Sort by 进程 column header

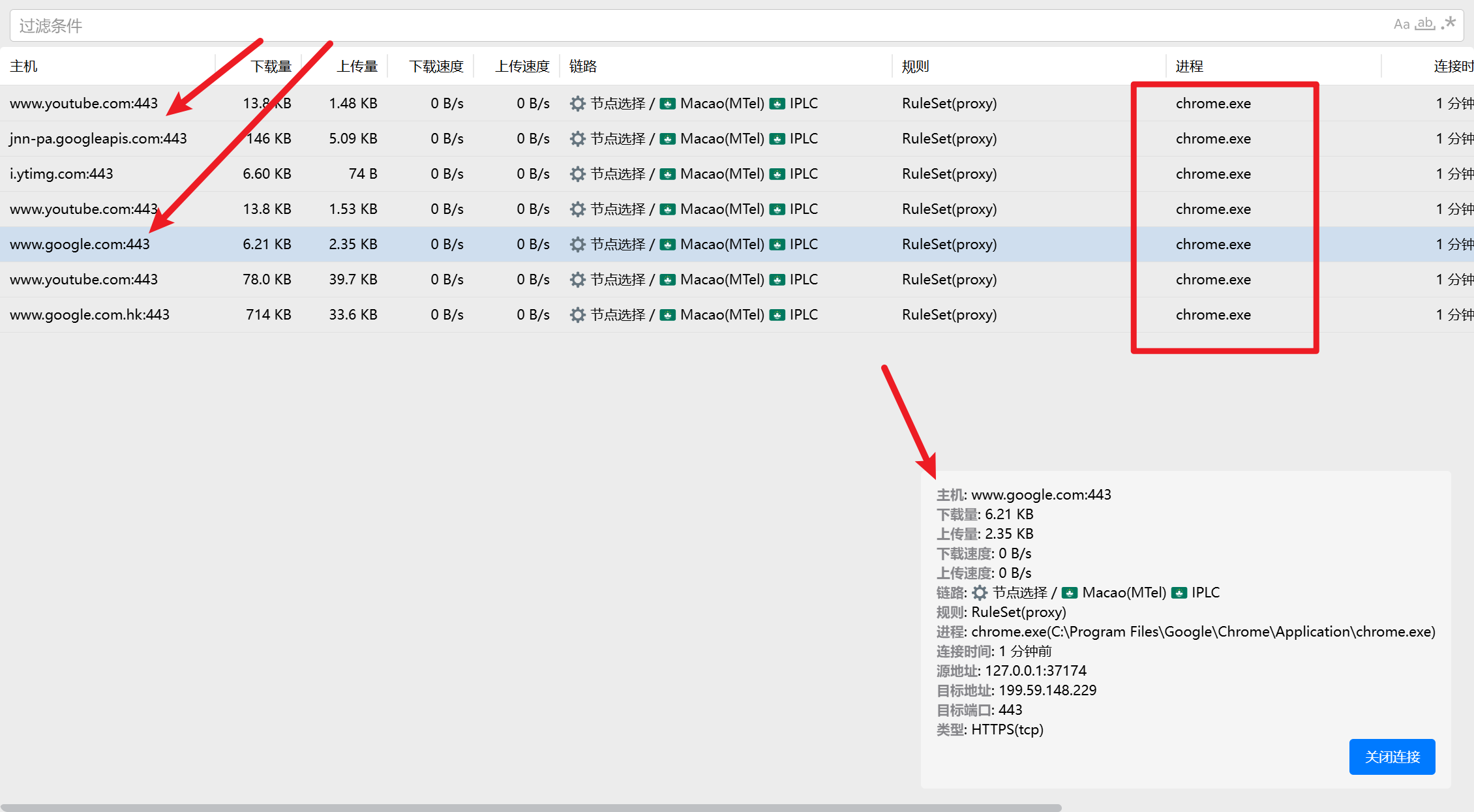pos(1190,66)
